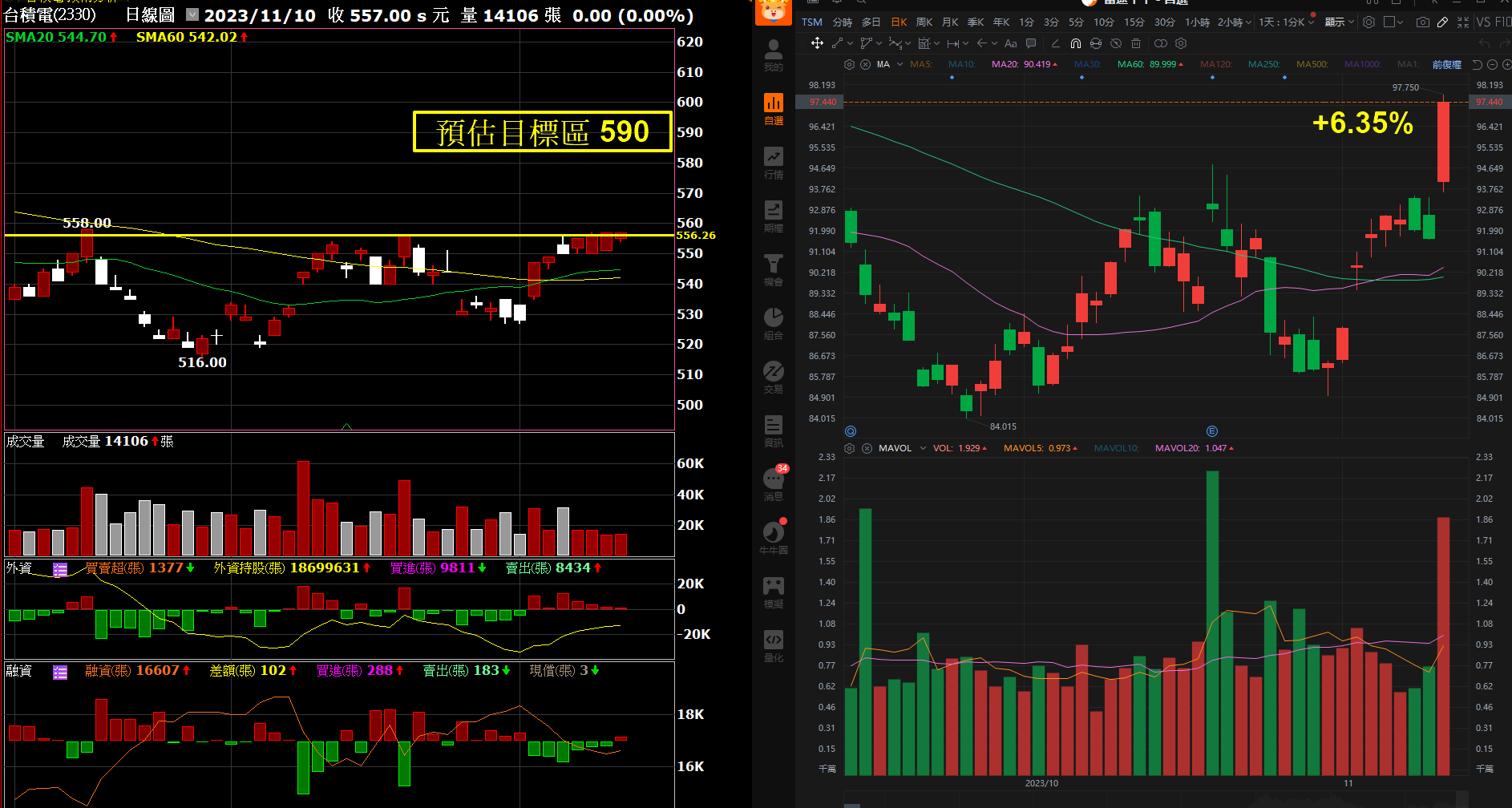Image resolution: width=1512 pixels, height=808 pixels.
Task: Open the 行情 market quotes sidebar icon
Action: tap(774, 163)
